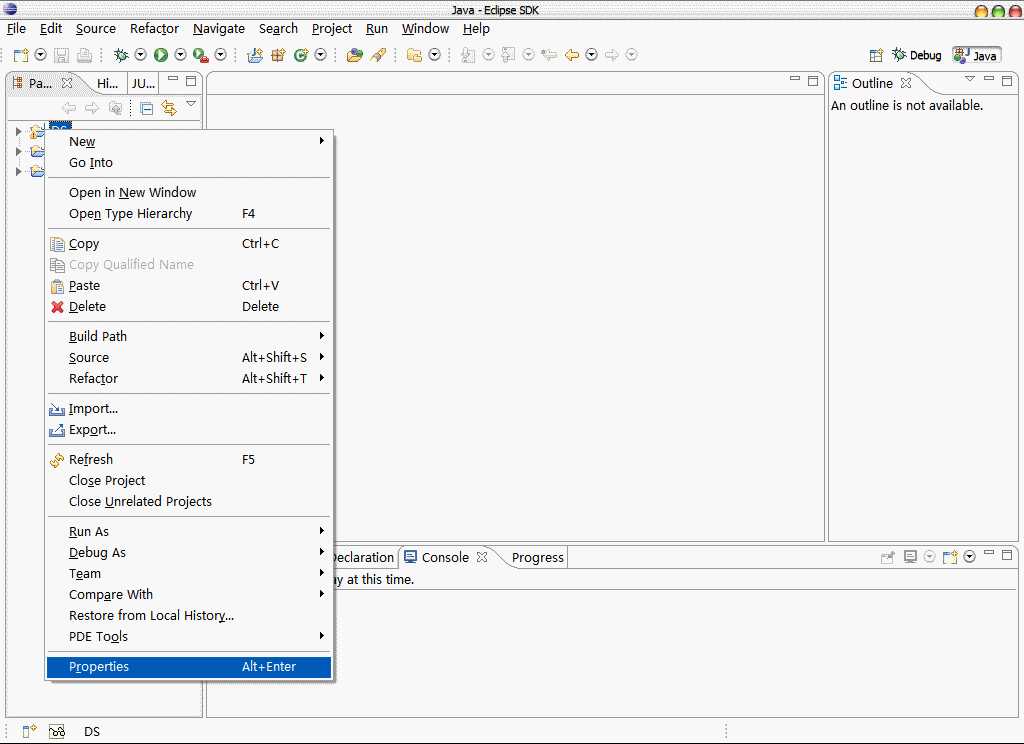The image size is (1024, 744).
Task: Select Open in New Window
Action: click(x=189, y=193)
